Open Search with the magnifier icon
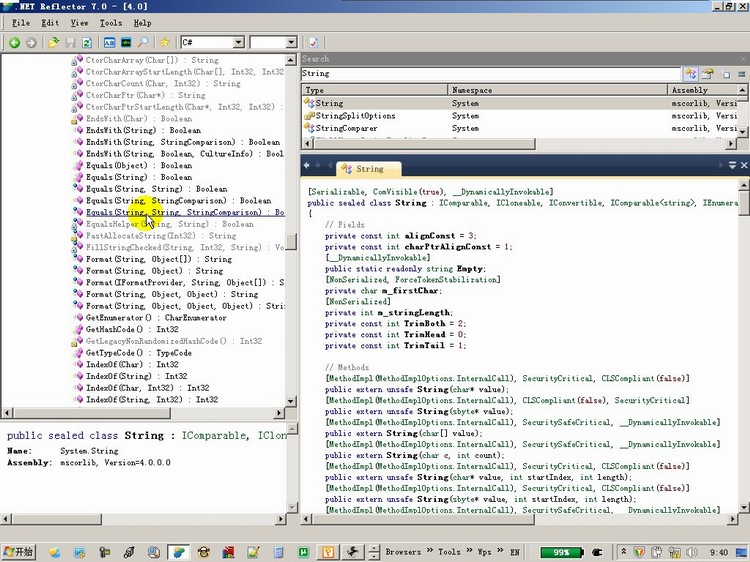The height and width of the screenshot is (562, 750). pos(143,43)
